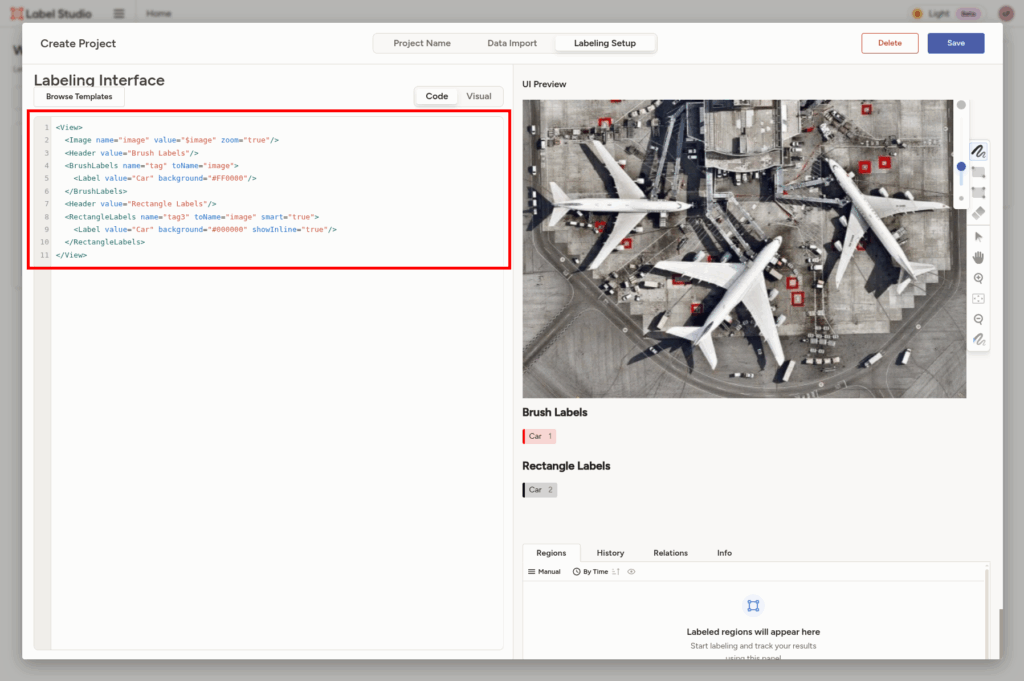Activate the Hand pan tool

pos(978,257)
